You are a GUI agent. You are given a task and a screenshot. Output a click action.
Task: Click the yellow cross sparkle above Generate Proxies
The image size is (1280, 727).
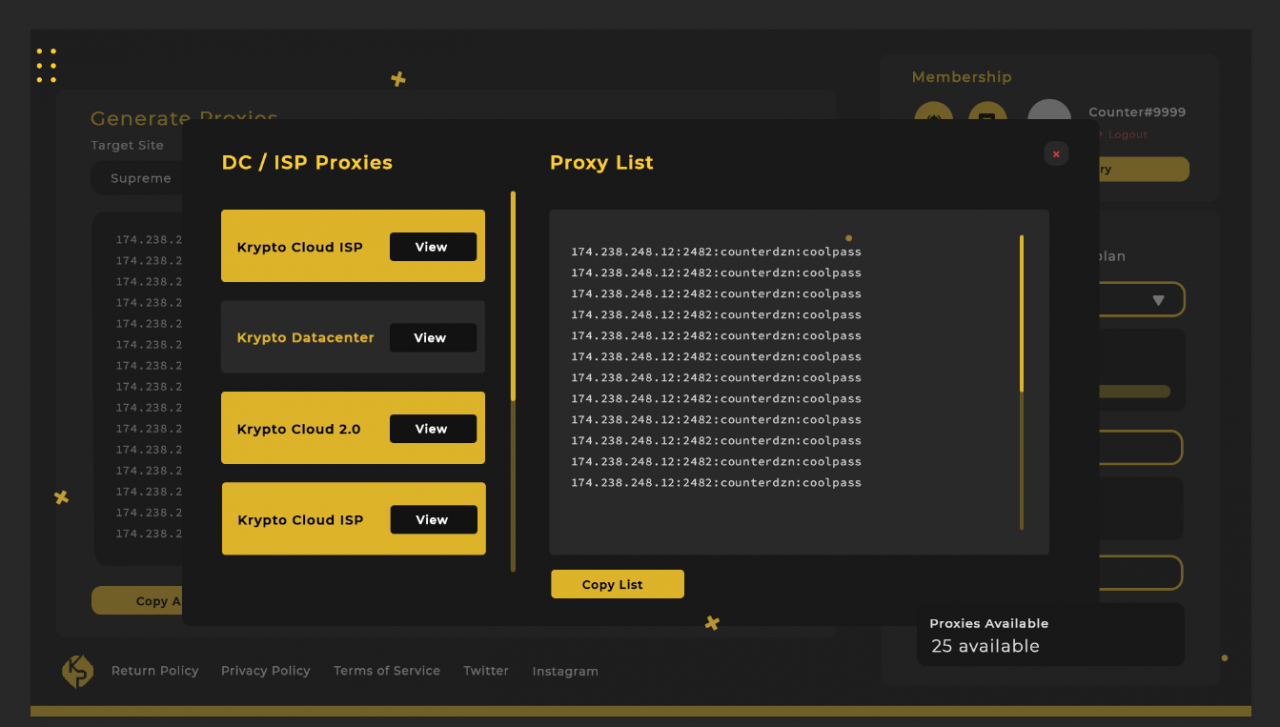pyautogui.click(x=398, y=78)
